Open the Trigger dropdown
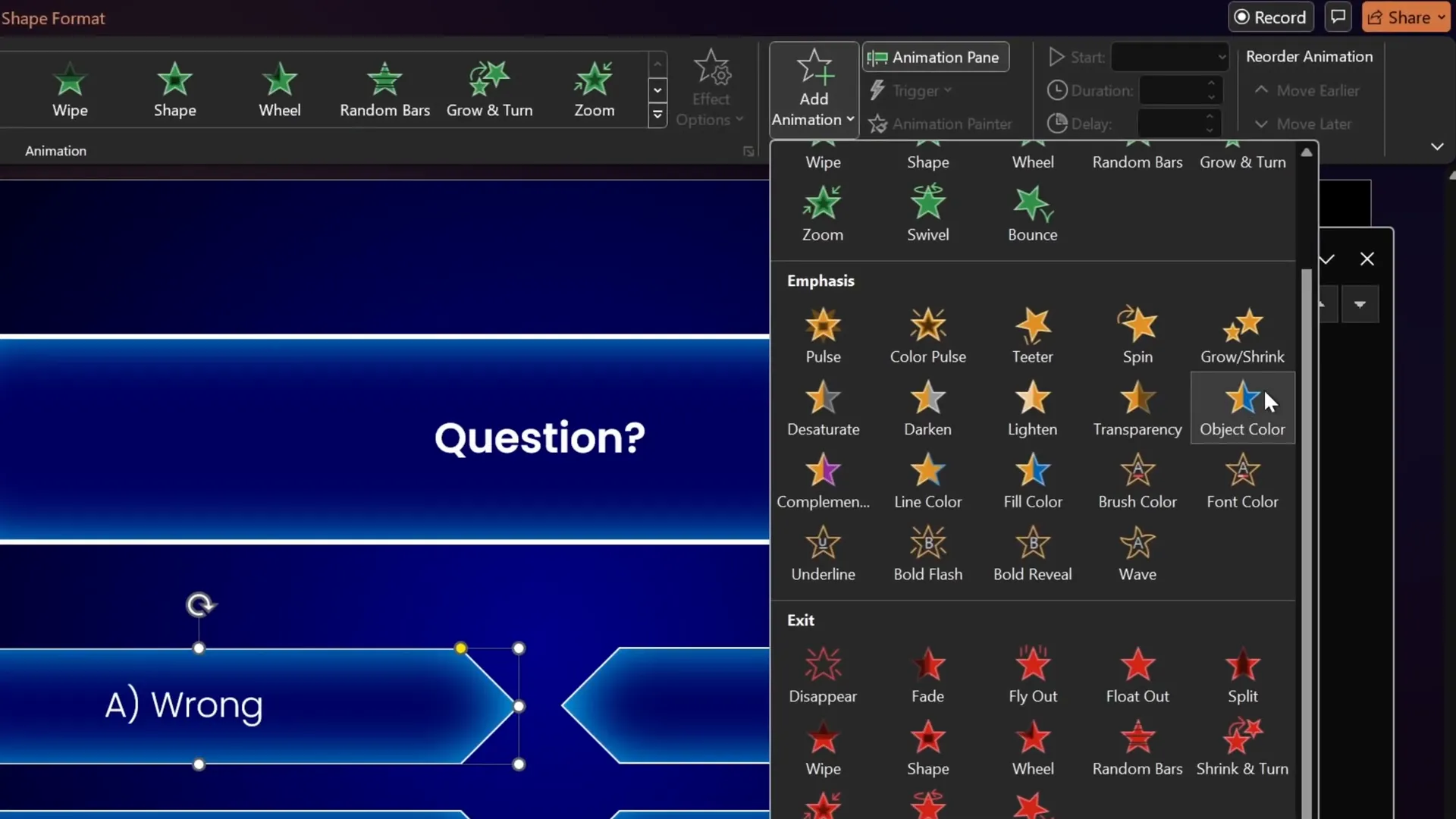The height and width of the screenshot is (819, 1456). (909, 90)
